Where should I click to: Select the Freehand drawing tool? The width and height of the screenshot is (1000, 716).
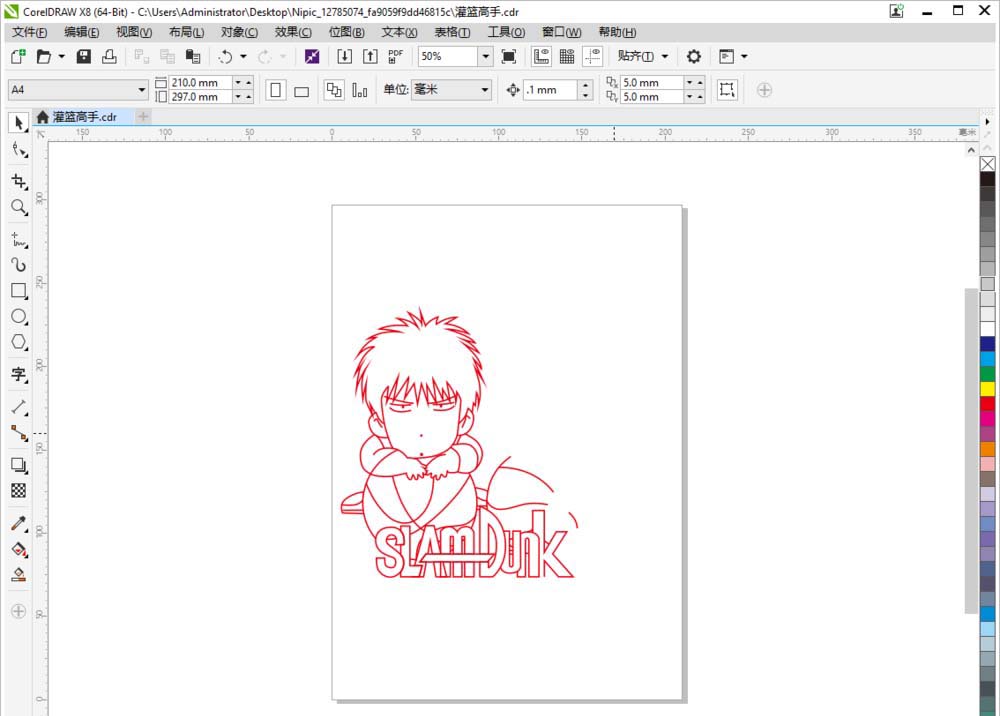[18, 240]
